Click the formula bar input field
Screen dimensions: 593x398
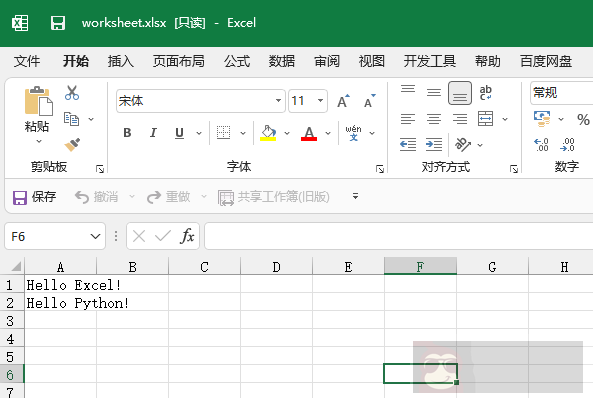[399, 236]
